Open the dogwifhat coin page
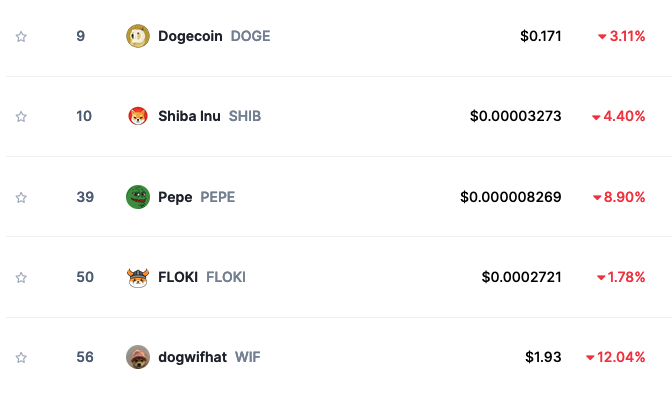 pos(192,357)
